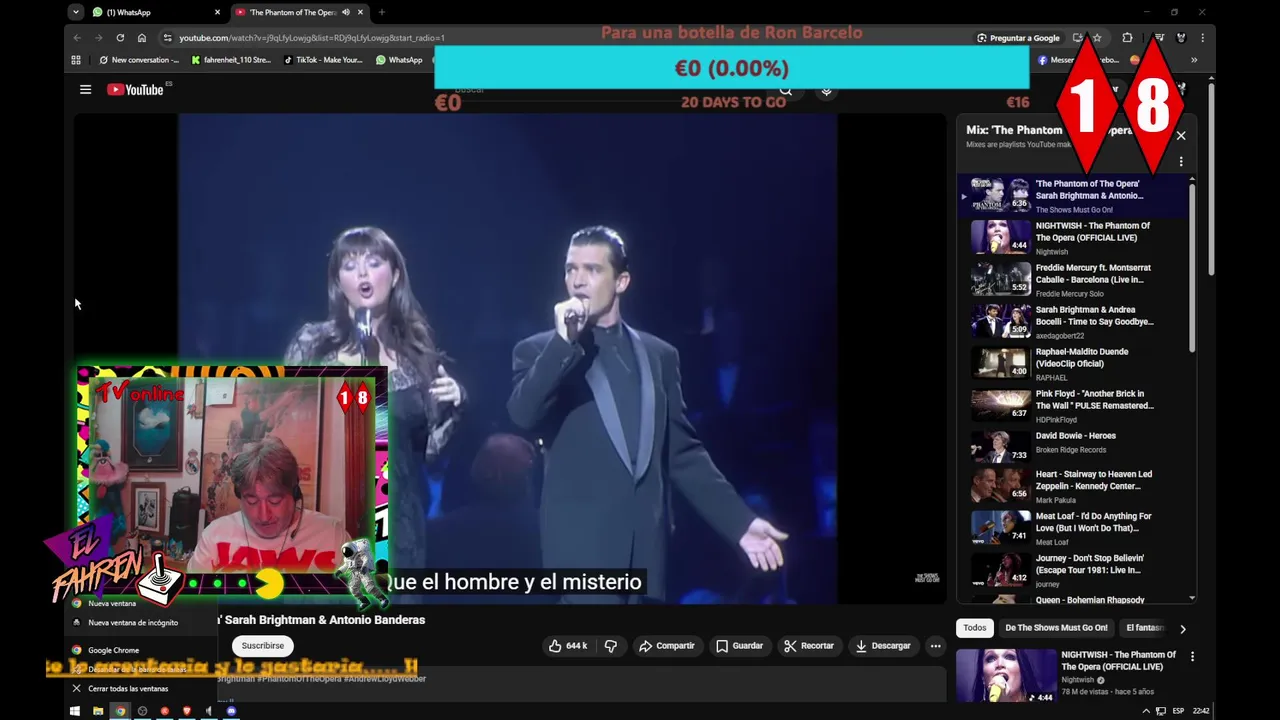Play Freddie Mercury Barcelona in mix
Screen dimensions: 1280x720
click(1075, 280)
